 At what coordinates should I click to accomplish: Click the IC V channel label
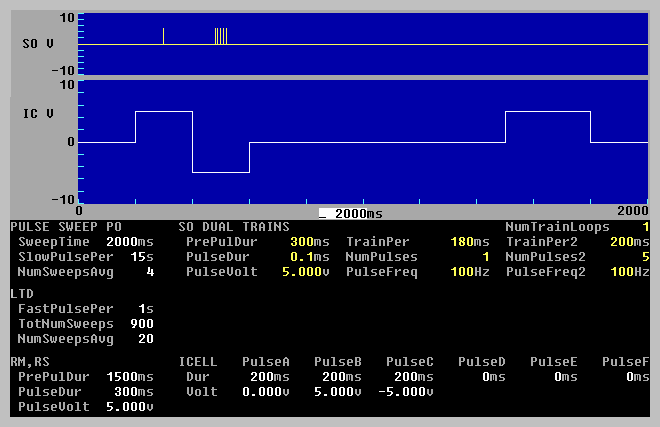pyautogui.click(x=38, y=113)
